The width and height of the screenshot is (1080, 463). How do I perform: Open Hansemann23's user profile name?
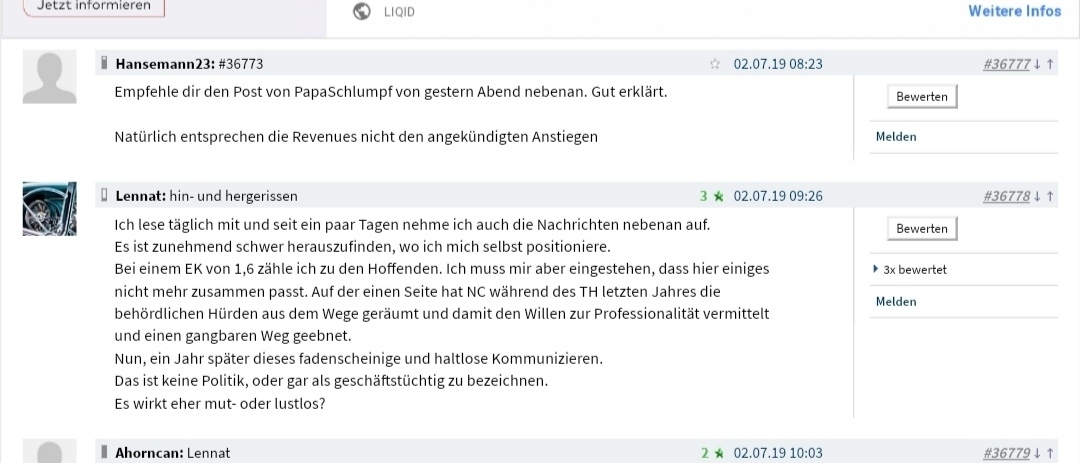(164, 64)
